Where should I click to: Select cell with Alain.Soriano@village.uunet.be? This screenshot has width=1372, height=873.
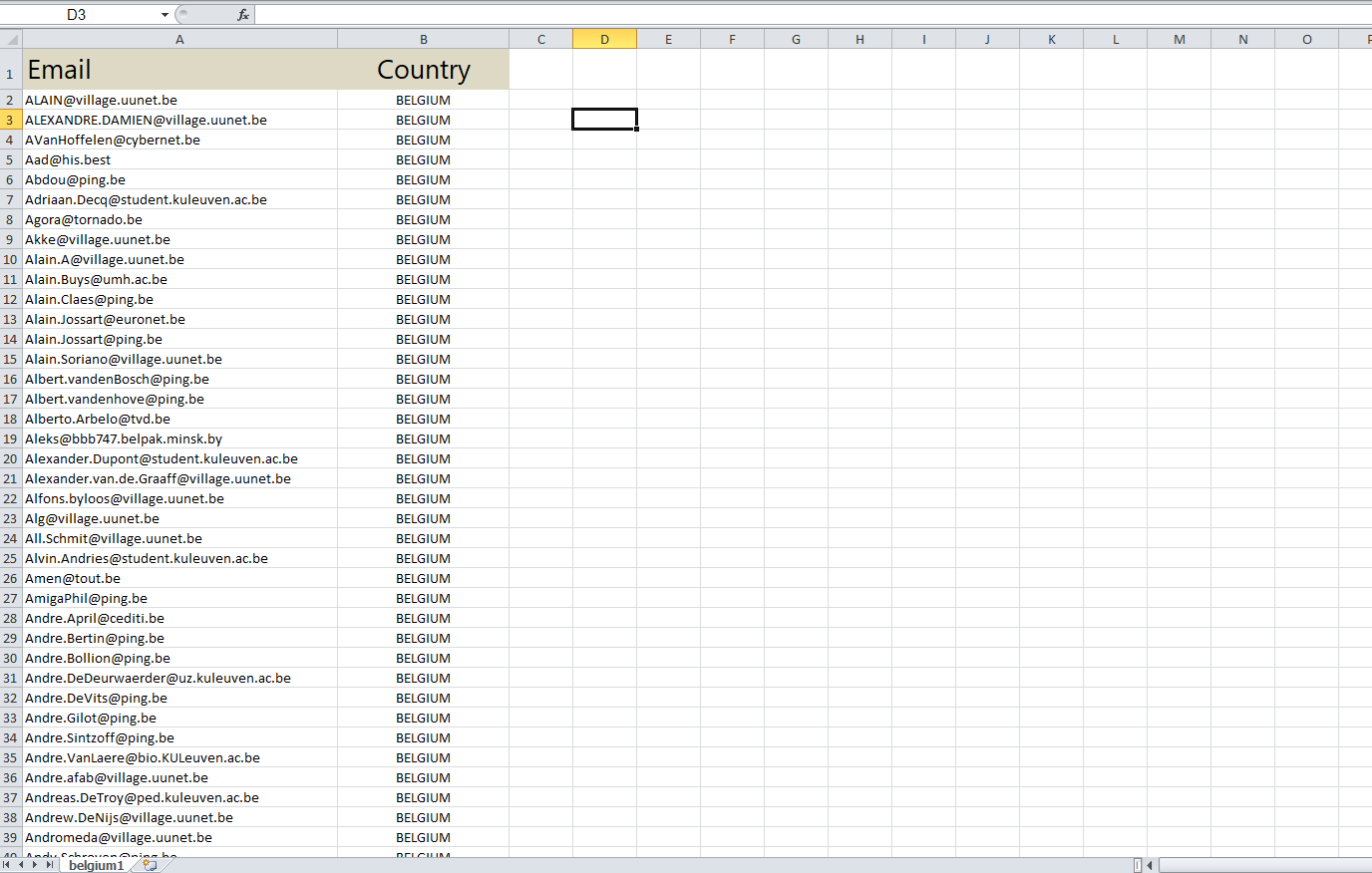[179, 359]
